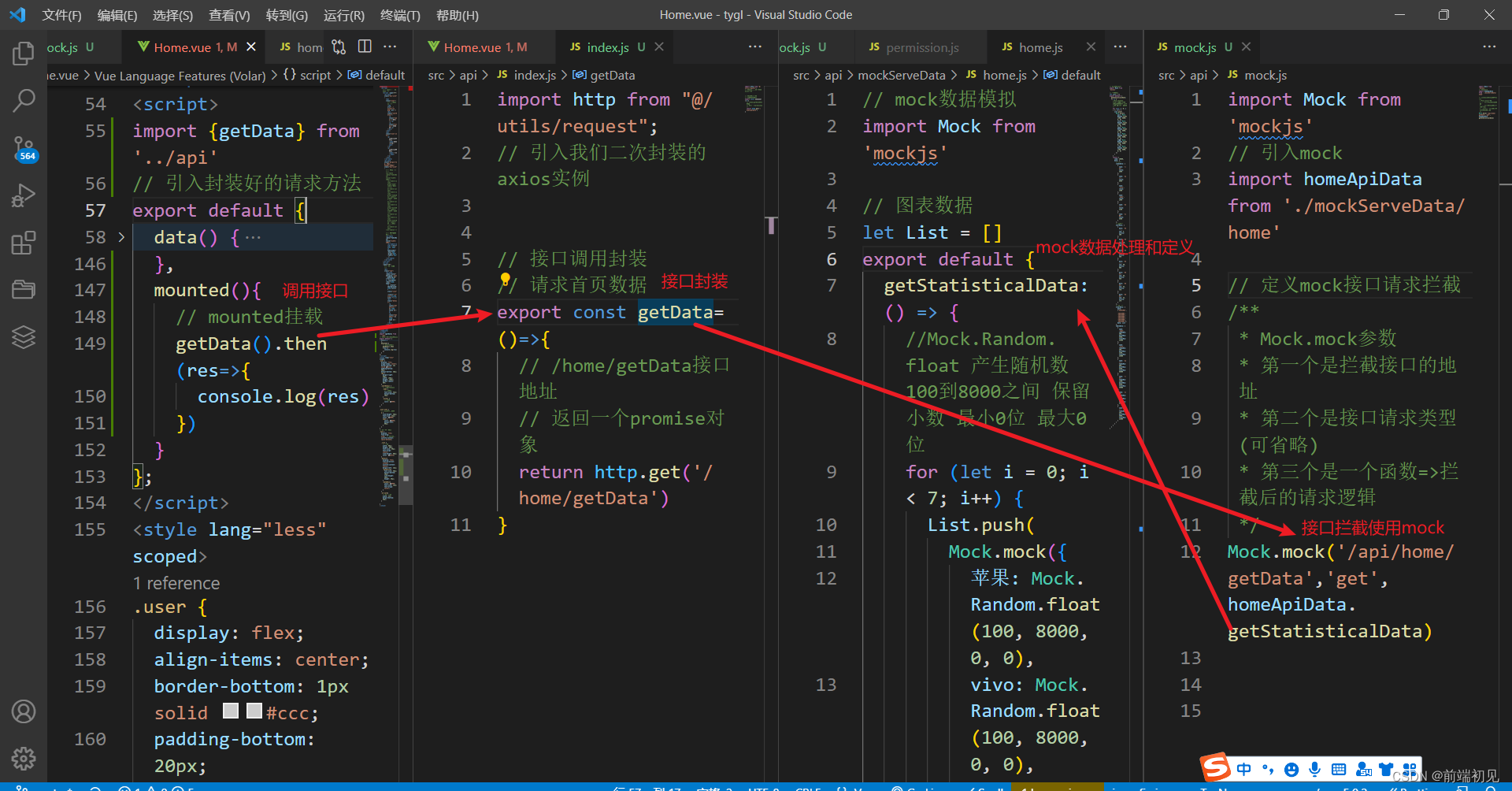Viewport: 1512px width, 791px height.
Task: Open Sogou soft keyboard icon
Action: [x=1338, y=770]
